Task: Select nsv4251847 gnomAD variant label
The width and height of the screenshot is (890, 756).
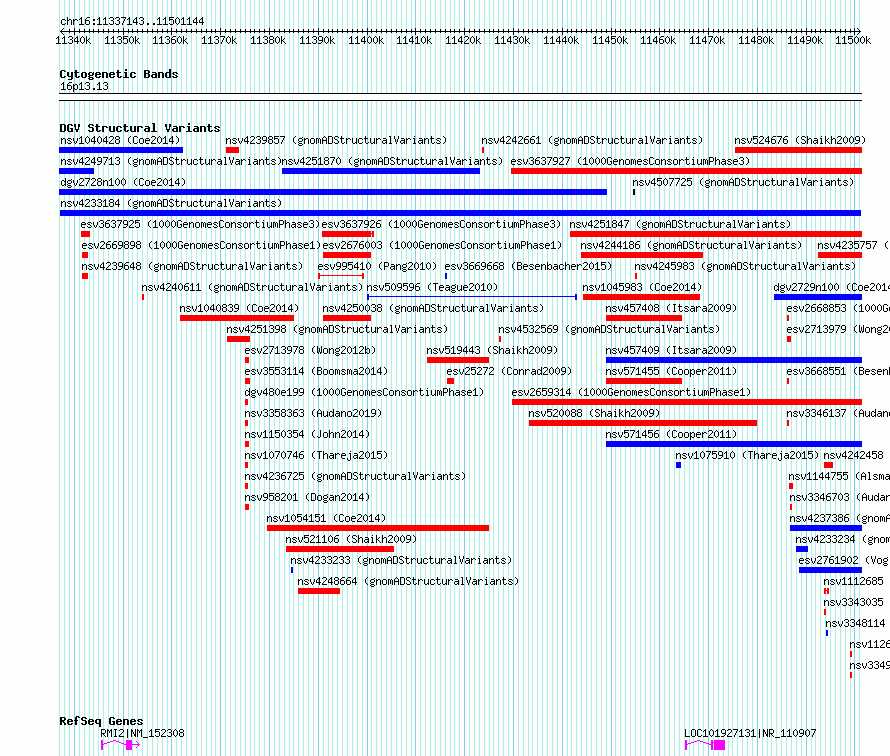Action: (x=680, y=224)
